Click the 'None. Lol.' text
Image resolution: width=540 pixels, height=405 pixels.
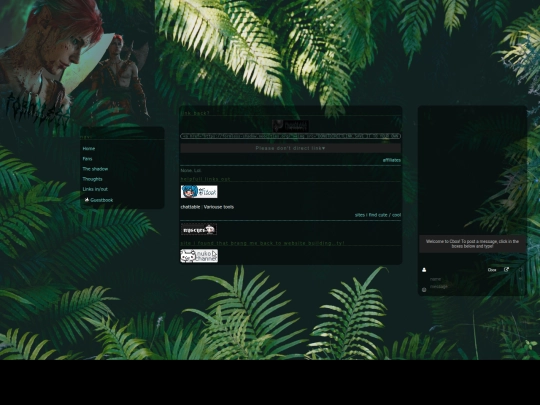tap(191, 170)
